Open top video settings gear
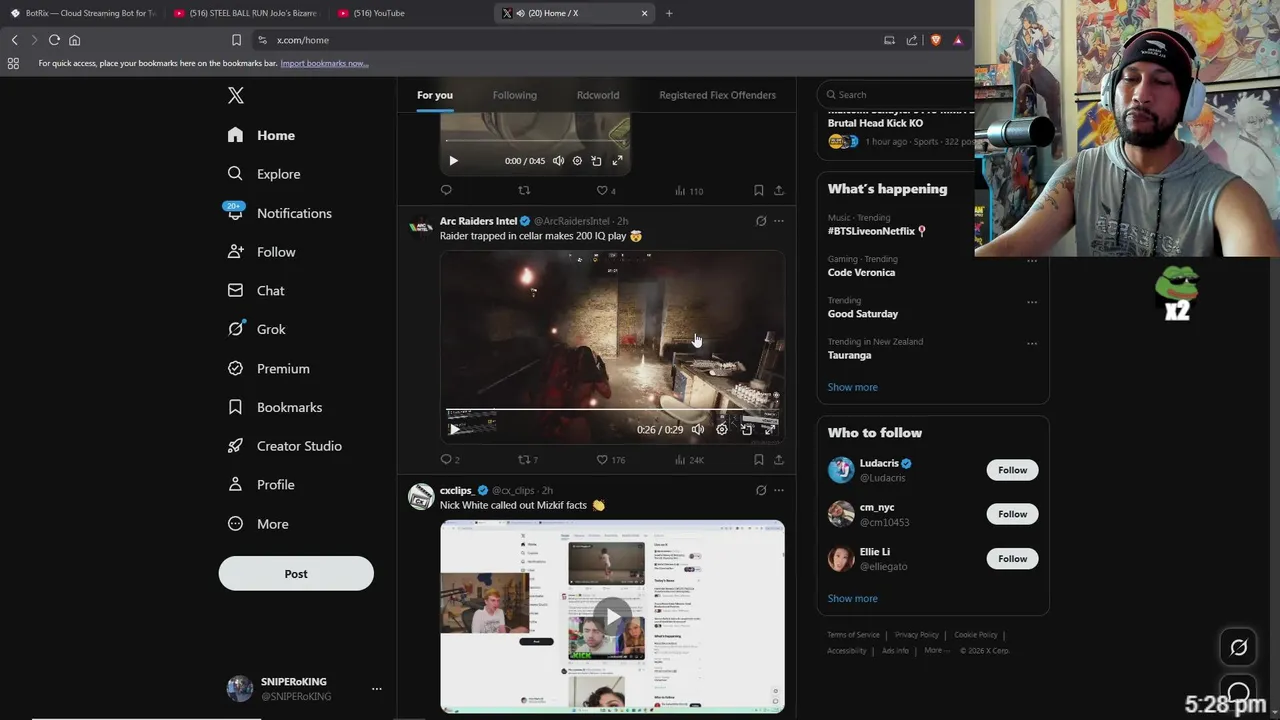Viewport: 1280px width, 720px height. [x=577, y=161]
